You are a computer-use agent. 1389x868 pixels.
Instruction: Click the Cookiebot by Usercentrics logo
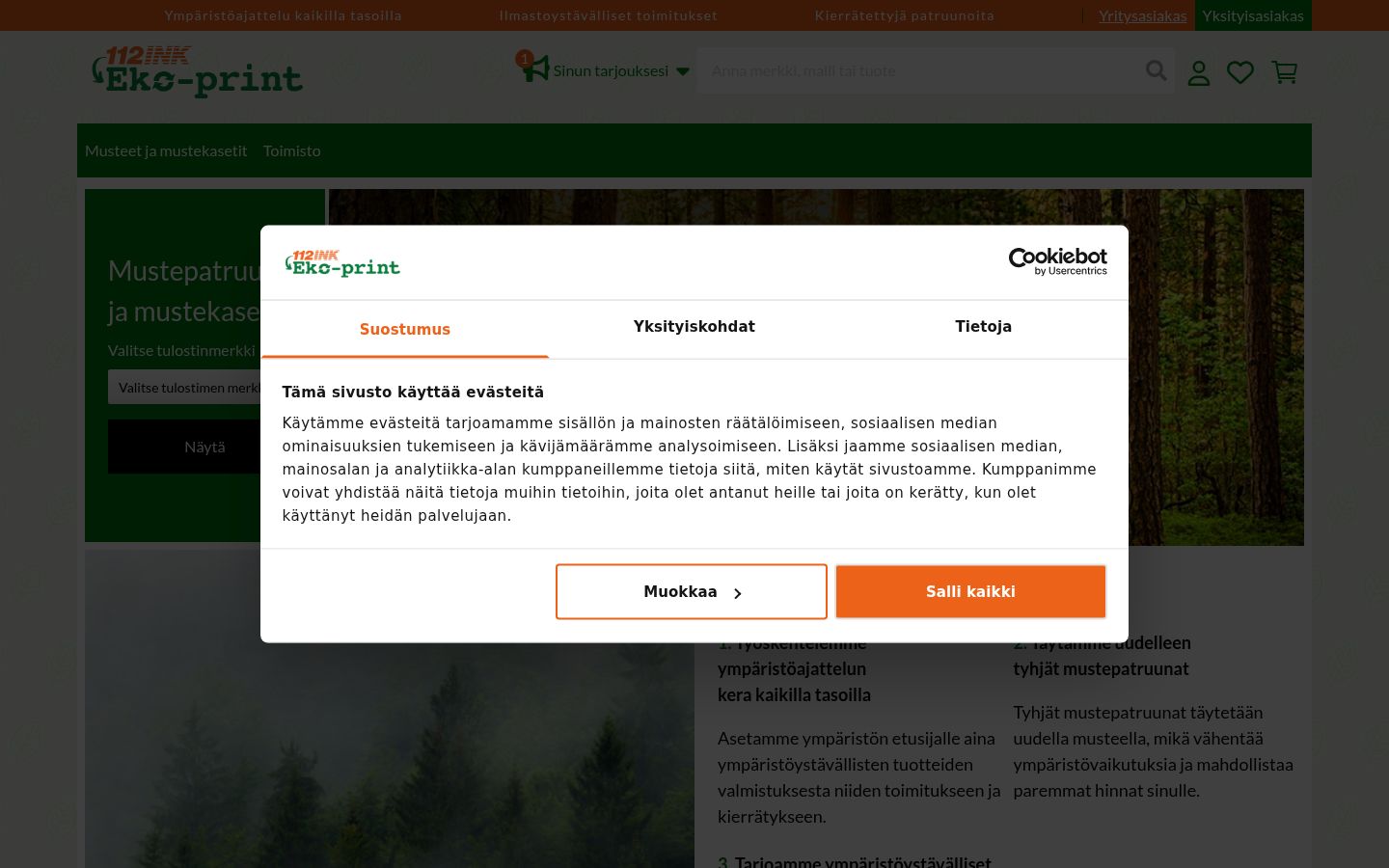[1057, 261]
